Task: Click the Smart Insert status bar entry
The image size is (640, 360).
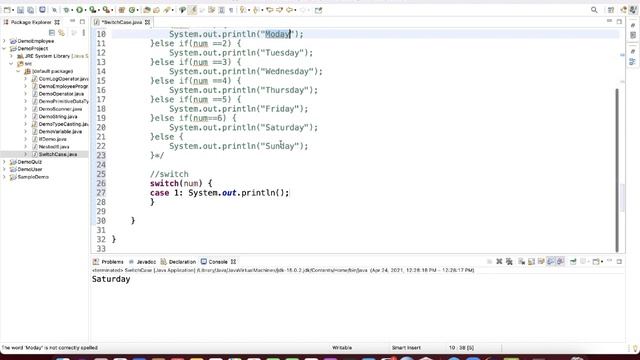Action: [406, 348]
